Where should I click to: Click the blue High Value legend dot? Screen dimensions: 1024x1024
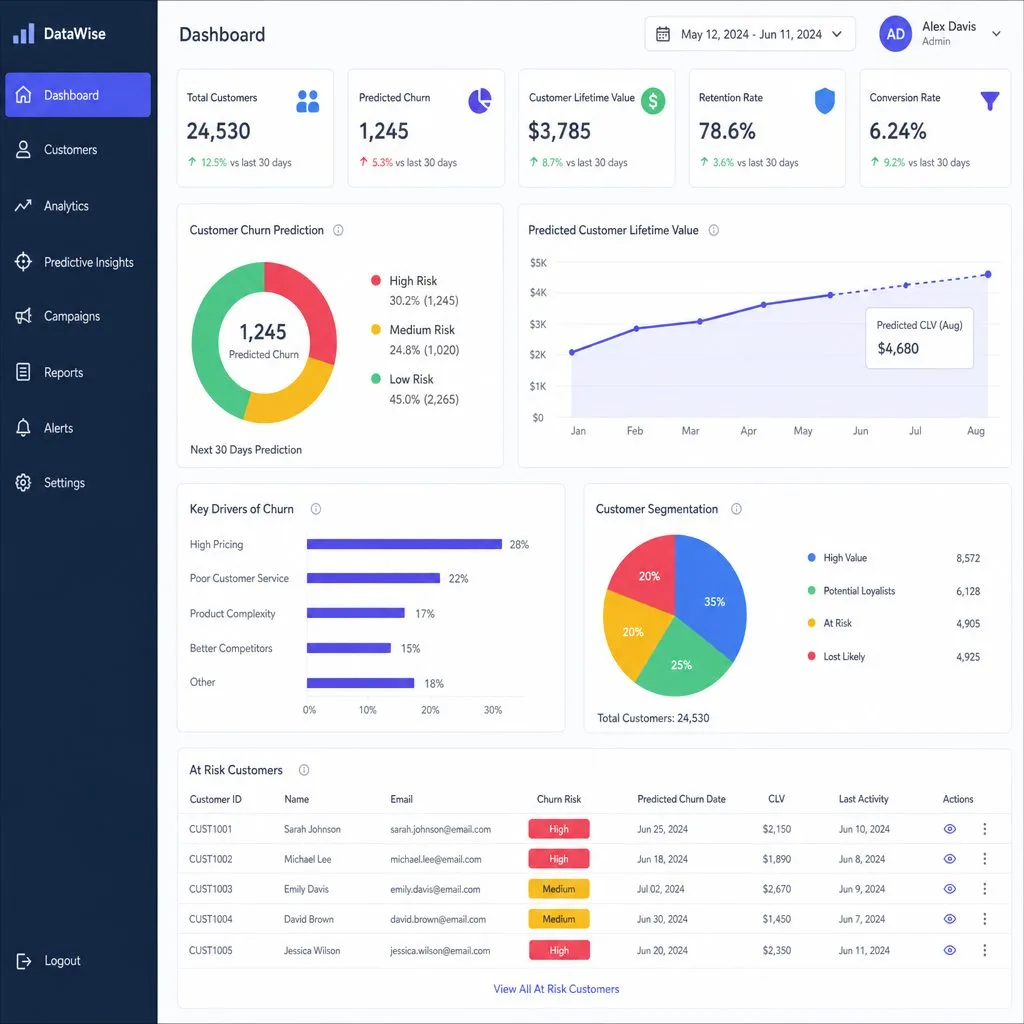point(811,557)
